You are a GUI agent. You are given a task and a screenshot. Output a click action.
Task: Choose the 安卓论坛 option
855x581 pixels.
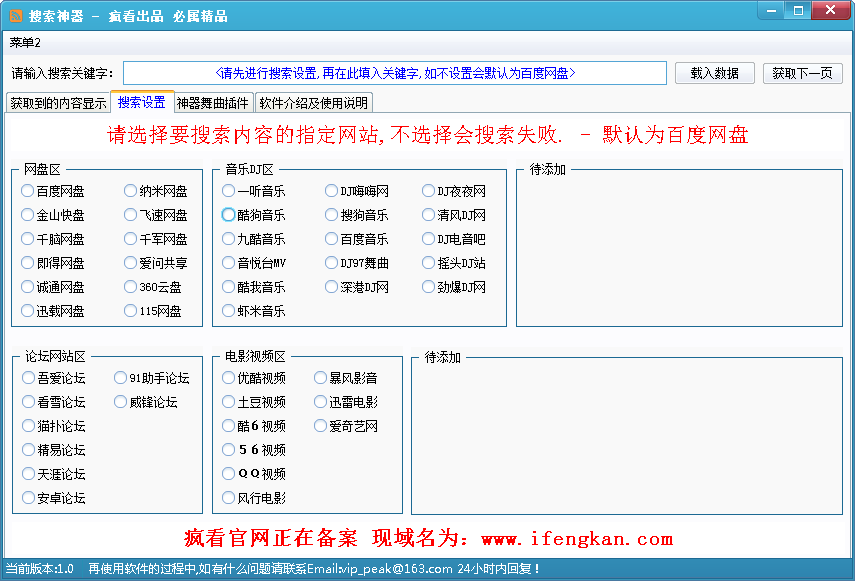tap(54, 498)
